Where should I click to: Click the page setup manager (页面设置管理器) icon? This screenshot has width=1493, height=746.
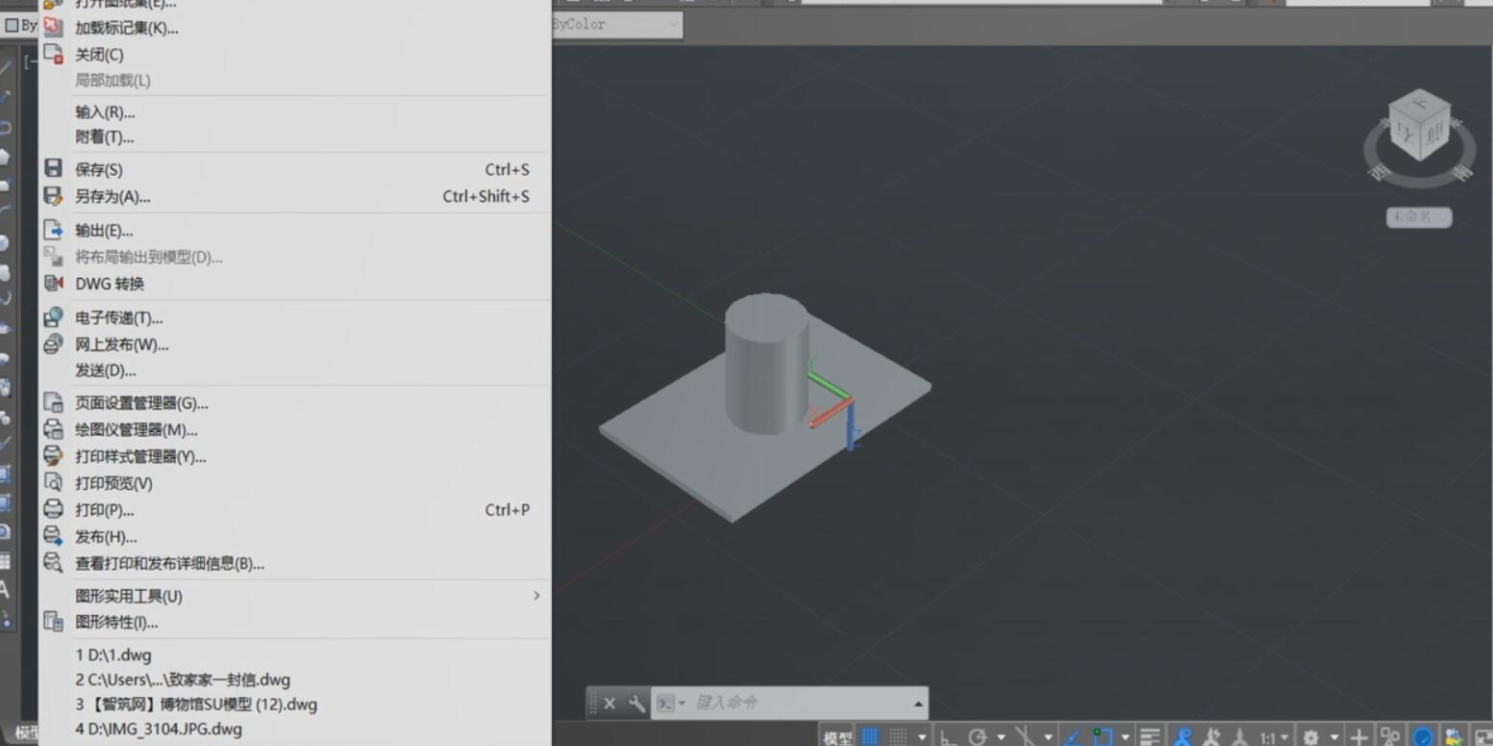[53, 403]
